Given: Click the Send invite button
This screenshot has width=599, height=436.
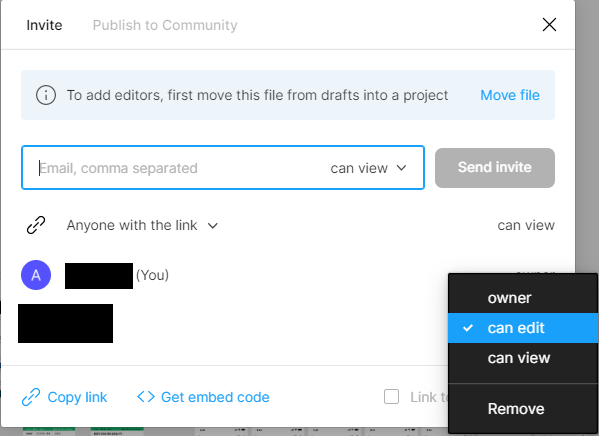Looking at the screenshot, I should point(495,168).
